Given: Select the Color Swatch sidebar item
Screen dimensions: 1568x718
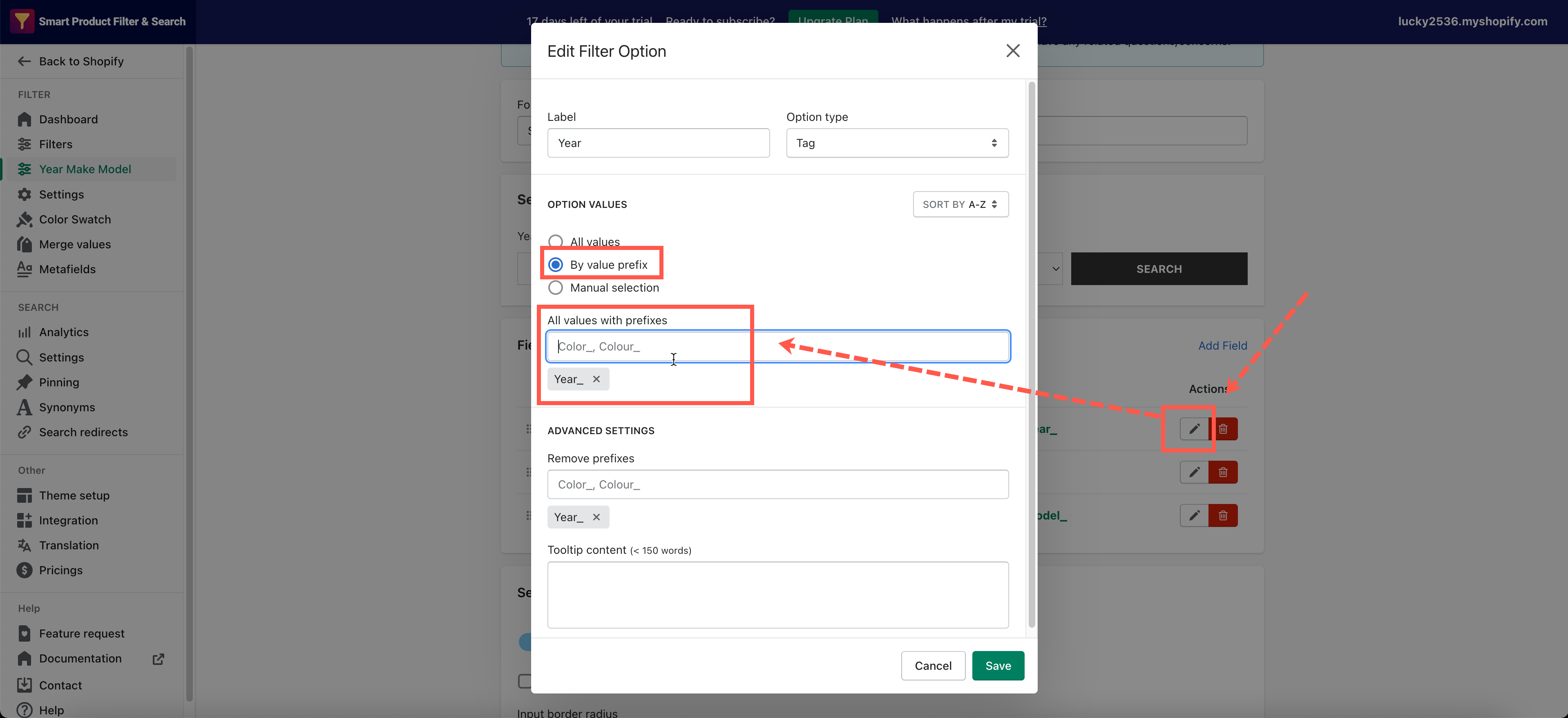Looking at the screenshot, I should point(75,219).
